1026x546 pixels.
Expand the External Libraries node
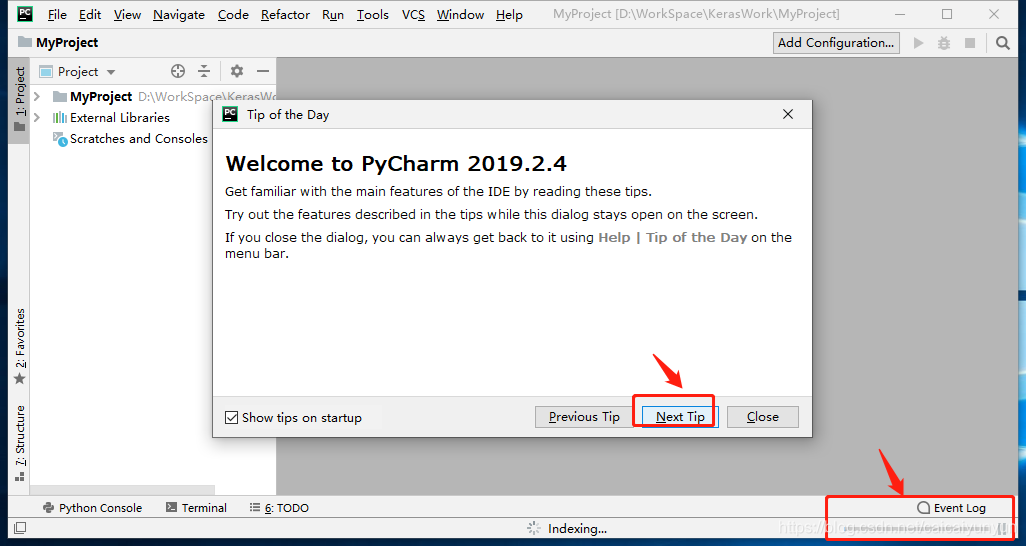click(37, 118)
